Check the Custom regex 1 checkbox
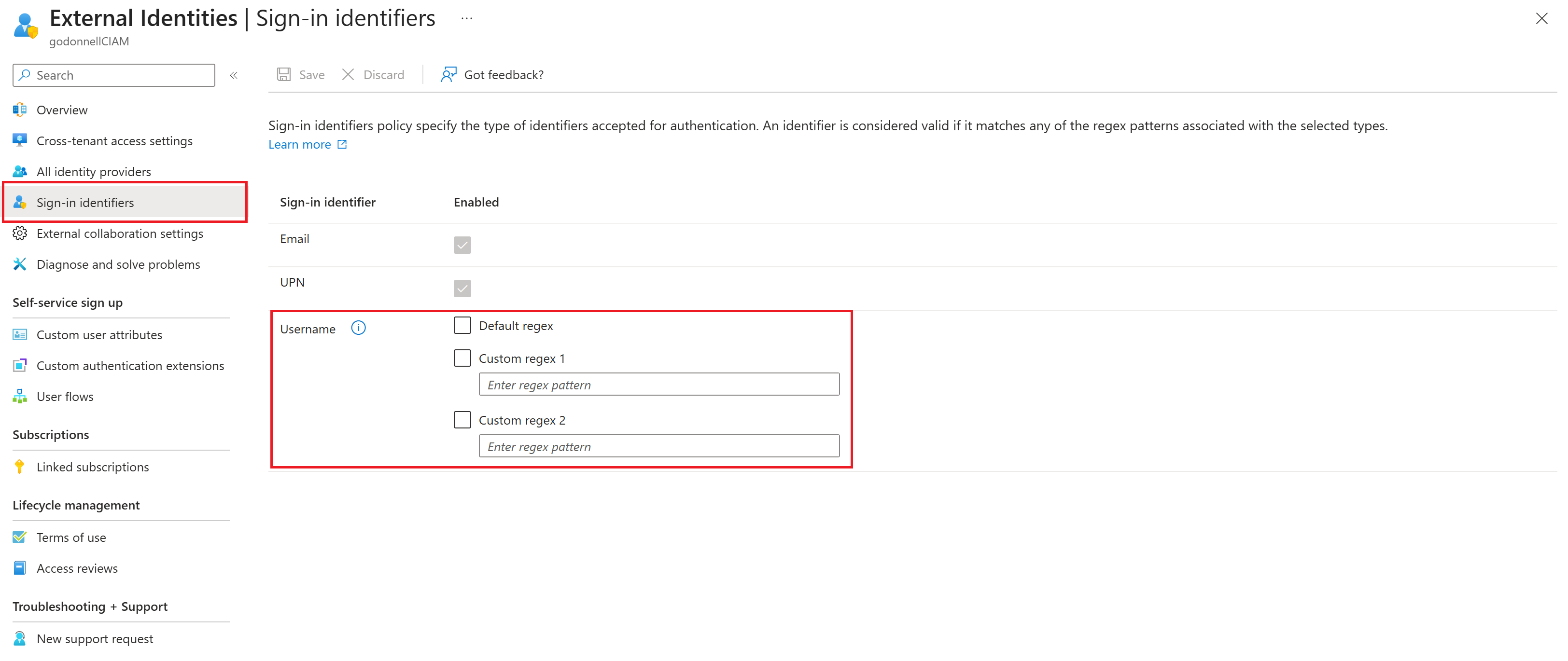This screenshot has height=661, width=1568. [x=462, y=358]
